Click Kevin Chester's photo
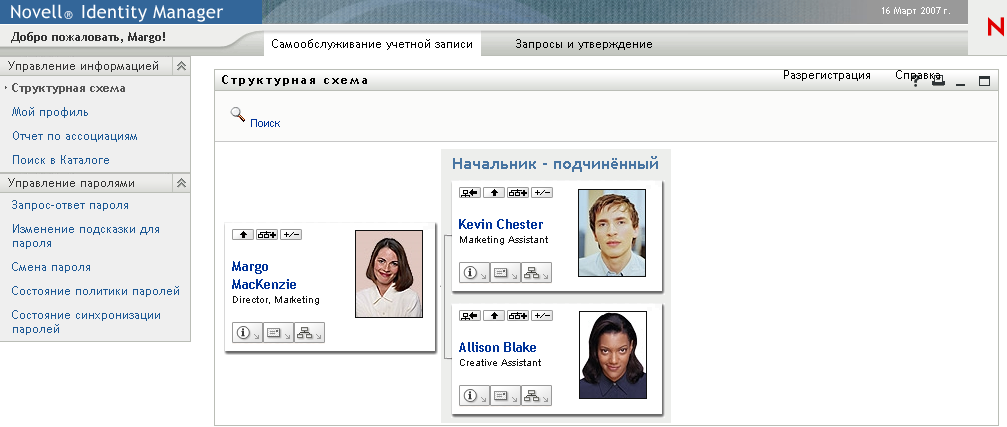 point(611,232)
